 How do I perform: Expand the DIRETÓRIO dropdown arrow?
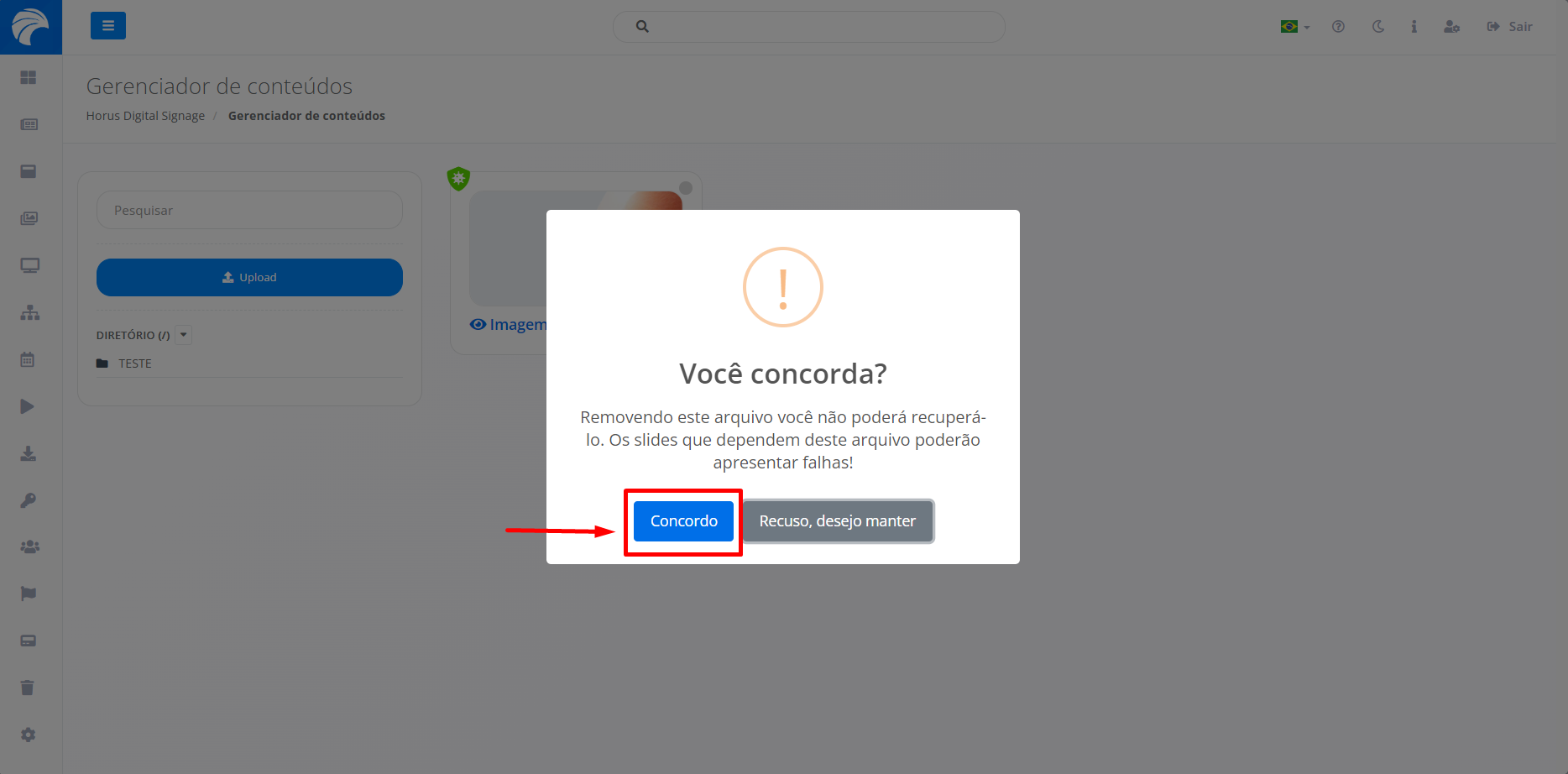coord(184,335)
